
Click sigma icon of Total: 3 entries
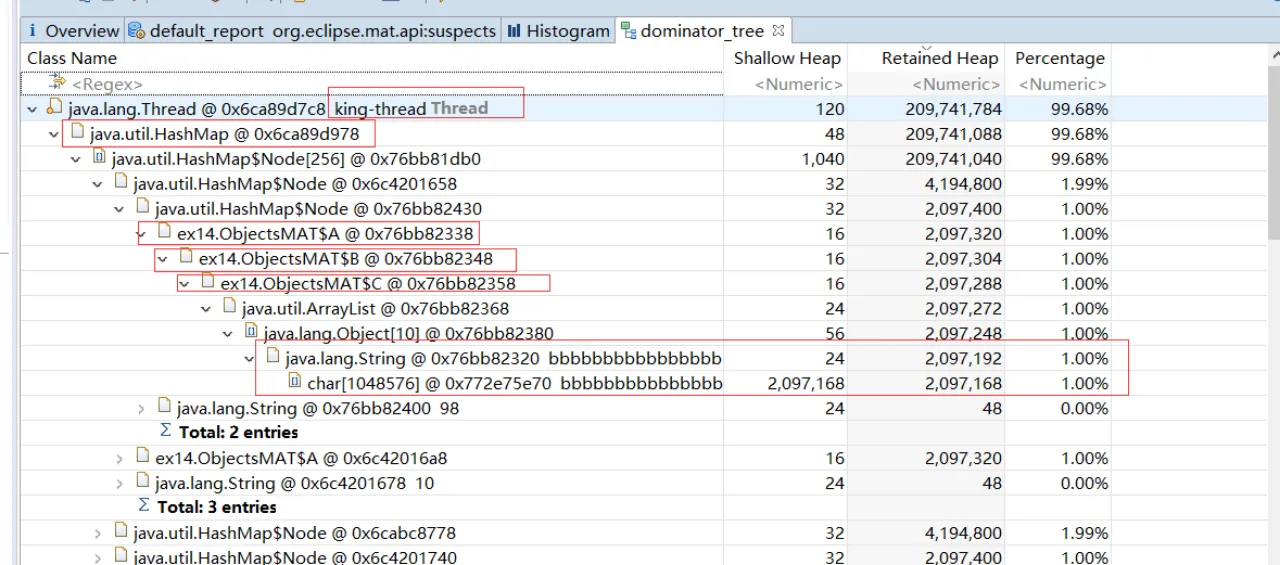pyautogui.click(x=144, y=507)
